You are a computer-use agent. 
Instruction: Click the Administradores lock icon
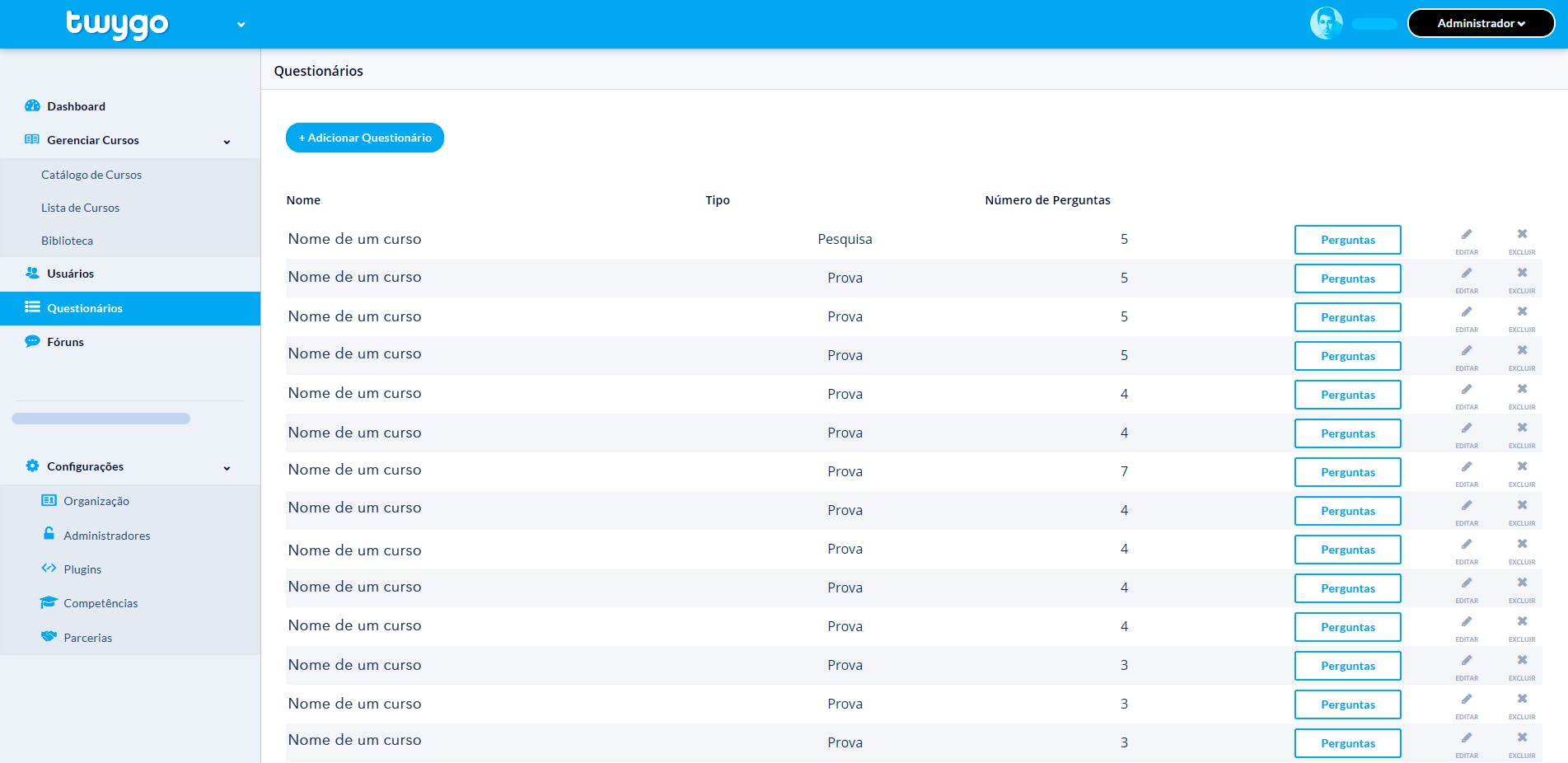tap(49, 534)
